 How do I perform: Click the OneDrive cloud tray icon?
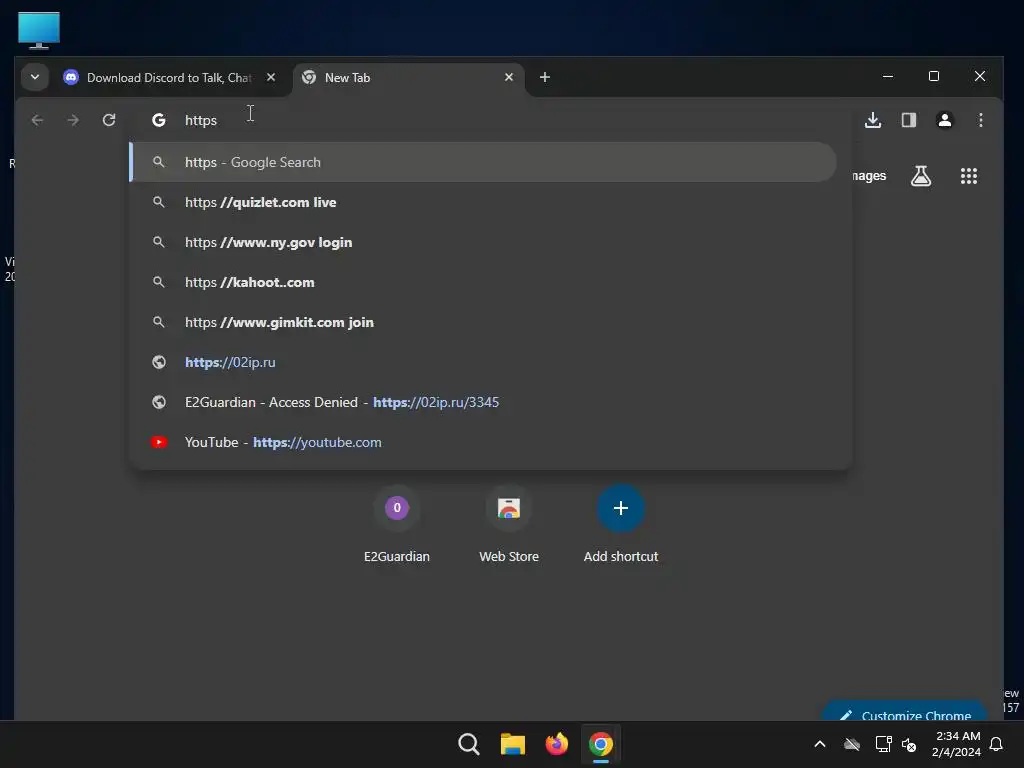coord(852,744)
